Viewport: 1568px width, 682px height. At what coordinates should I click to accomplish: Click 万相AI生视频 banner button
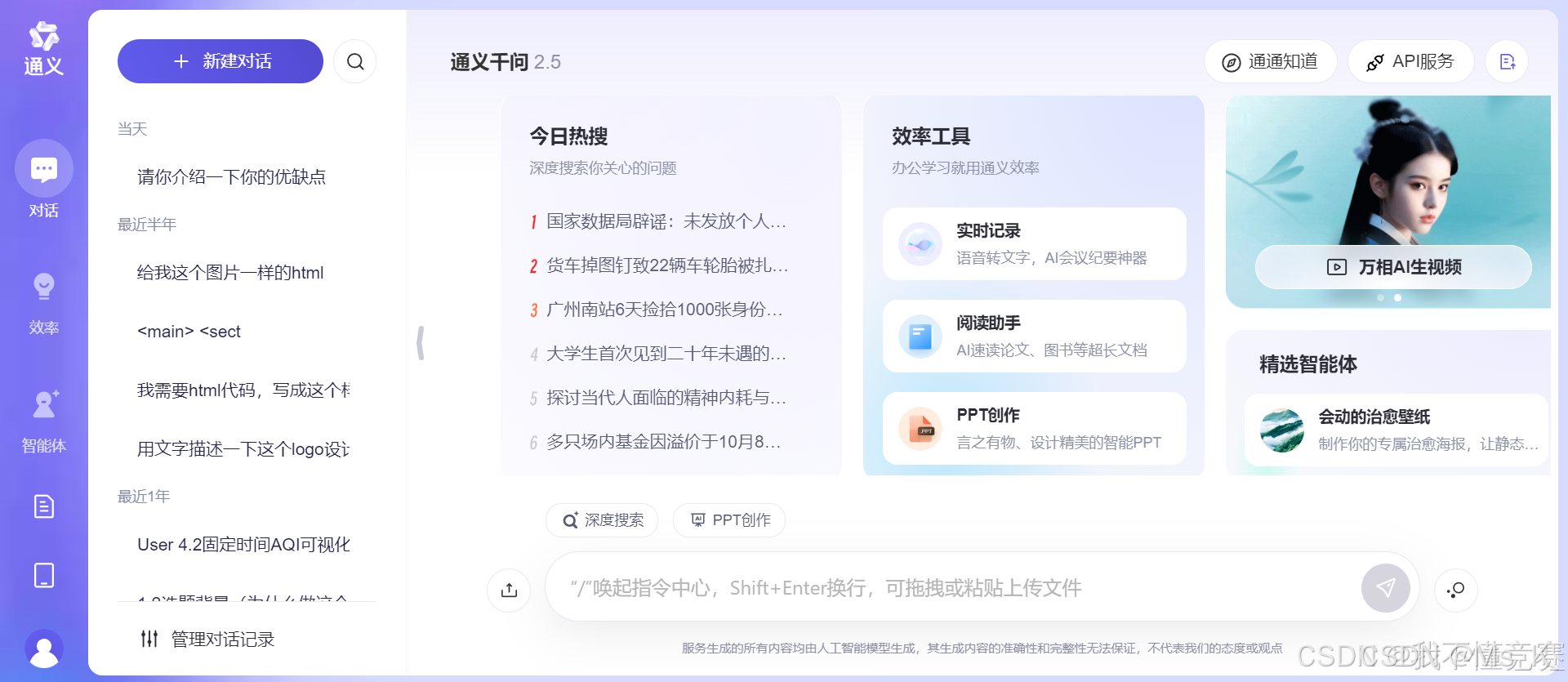pyautogui.click(x=1393, y=267)
